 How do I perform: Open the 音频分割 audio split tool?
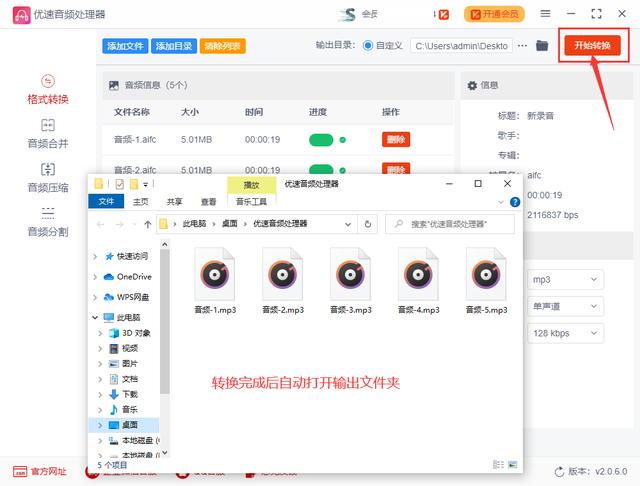click(x=48, y=222)
